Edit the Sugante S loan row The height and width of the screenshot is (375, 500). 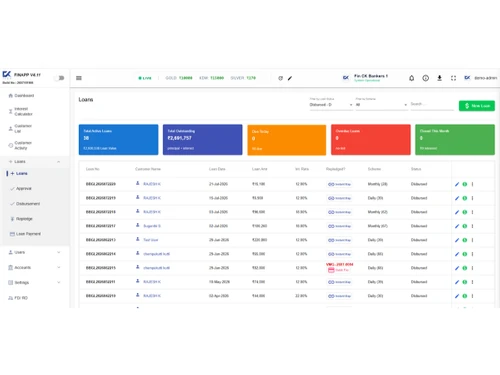tap(457, 226)
